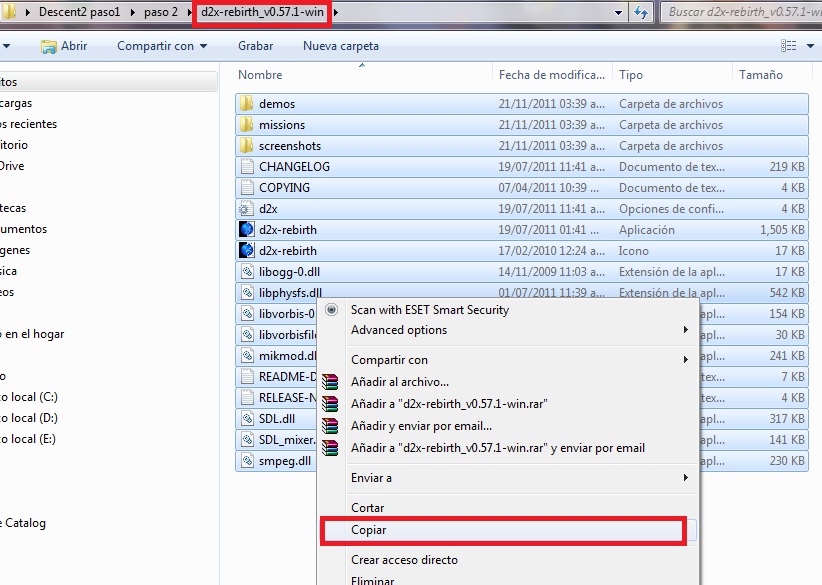This screenshot has width=822, height=585.
Task: Sort by Fecha de modificación column header
Action: (553, 75)
